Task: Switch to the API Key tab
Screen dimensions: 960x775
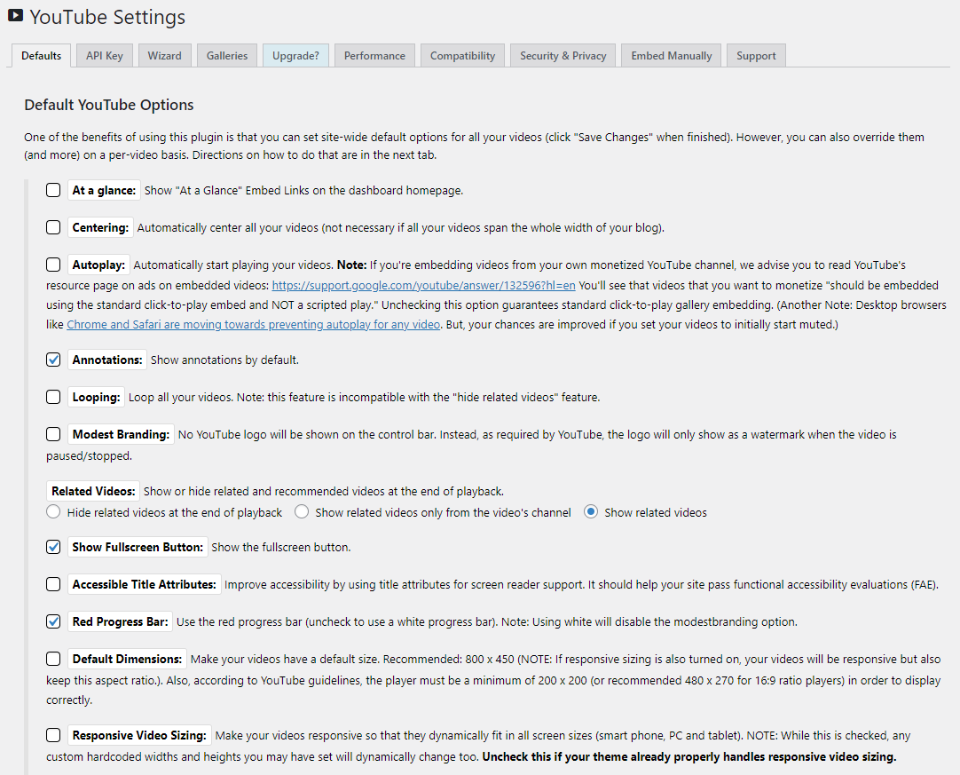Action: pyautogui.click(x=105, y=56)
